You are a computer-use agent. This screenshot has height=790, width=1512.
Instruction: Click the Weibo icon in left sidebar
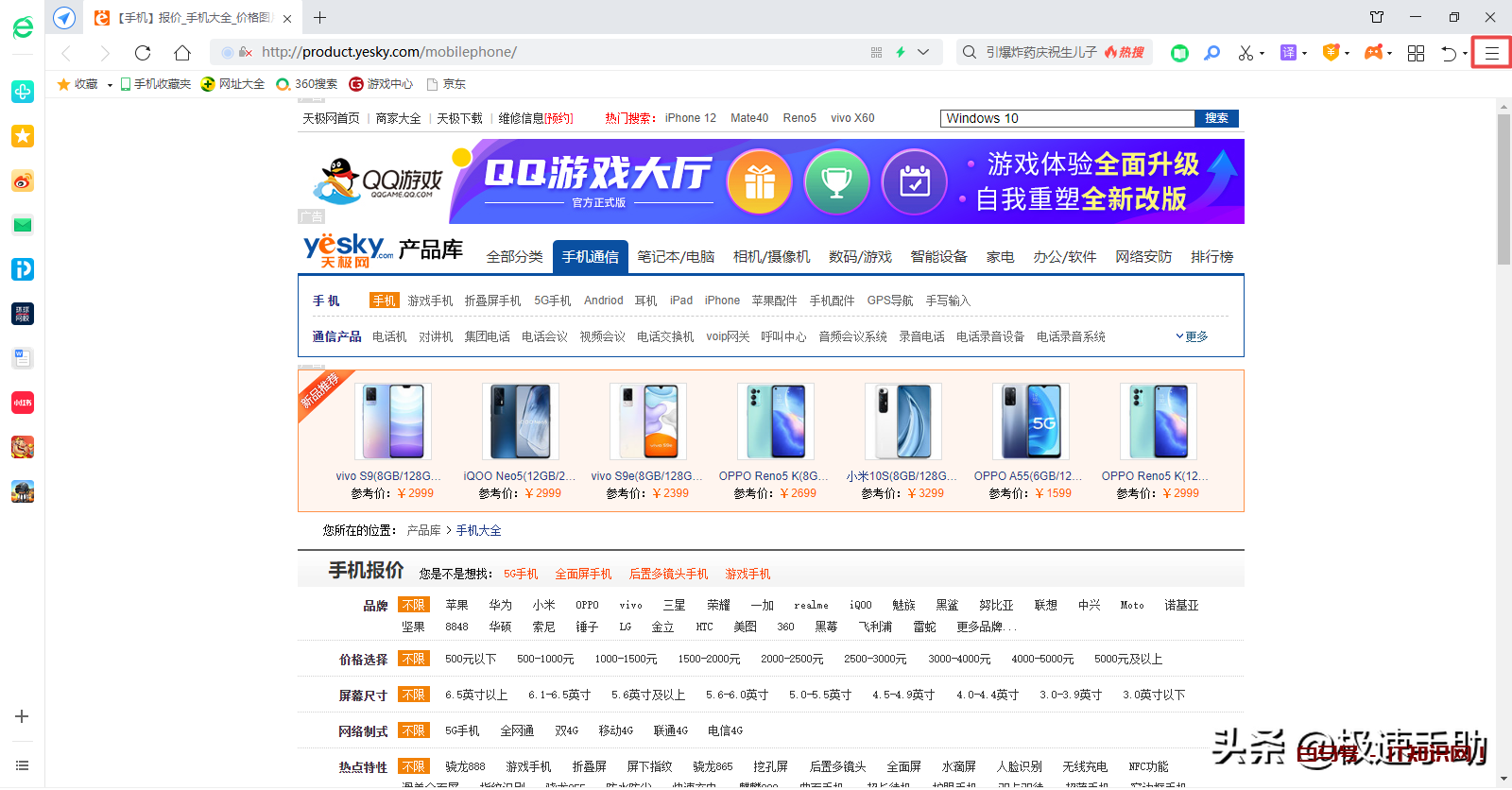coord(23,181)
